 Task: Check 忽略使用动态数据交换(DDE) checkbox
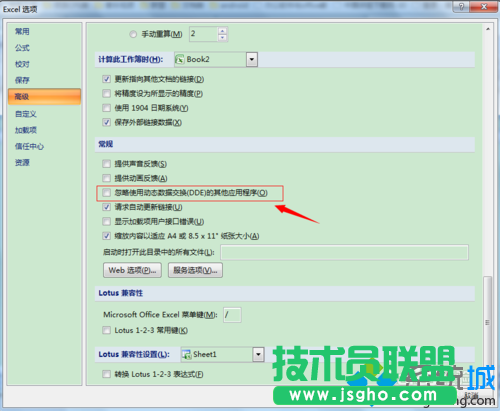(x=106, y=193)
